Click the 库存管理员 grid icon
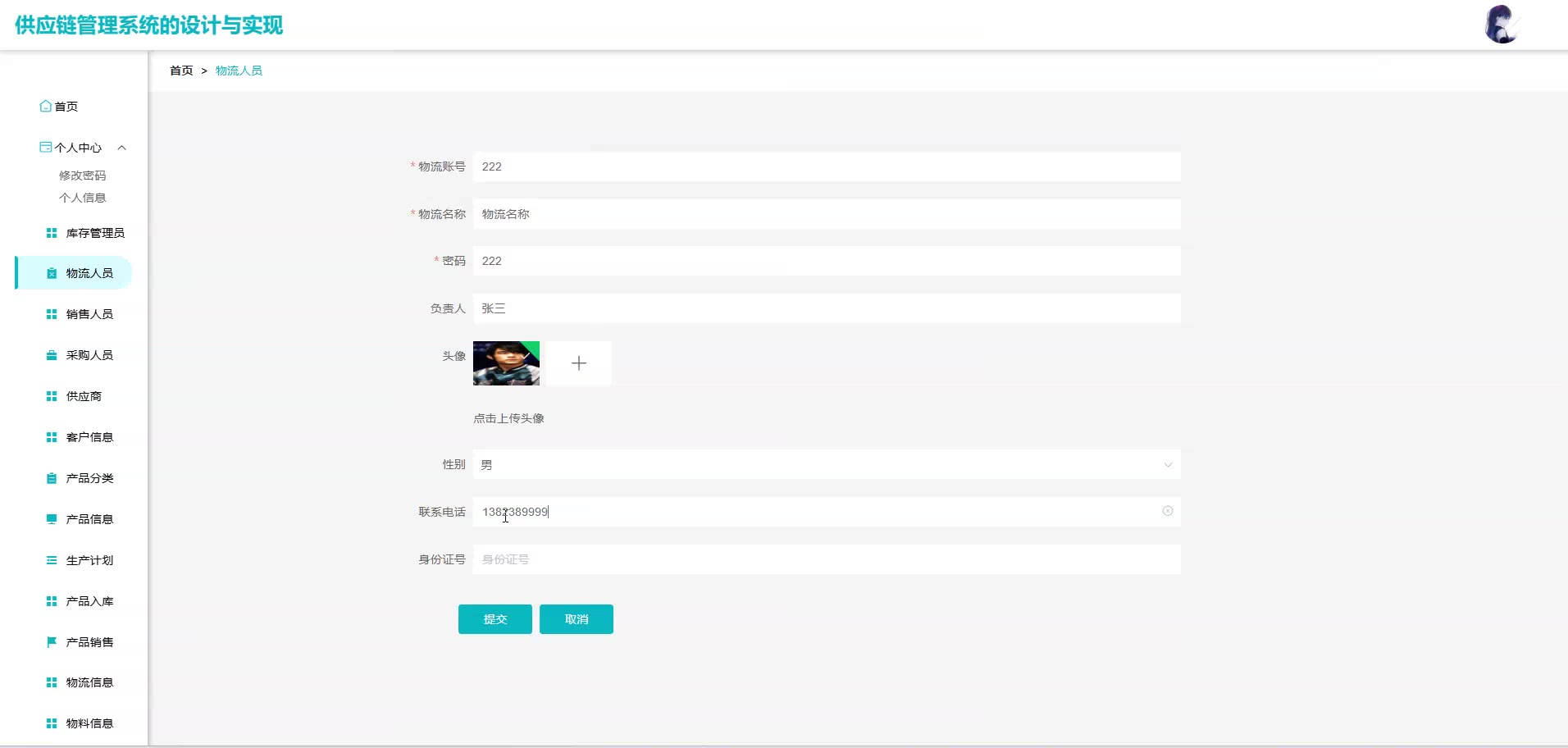The width and height of the screenshot is (1568, 748). [x=52, y=233]
